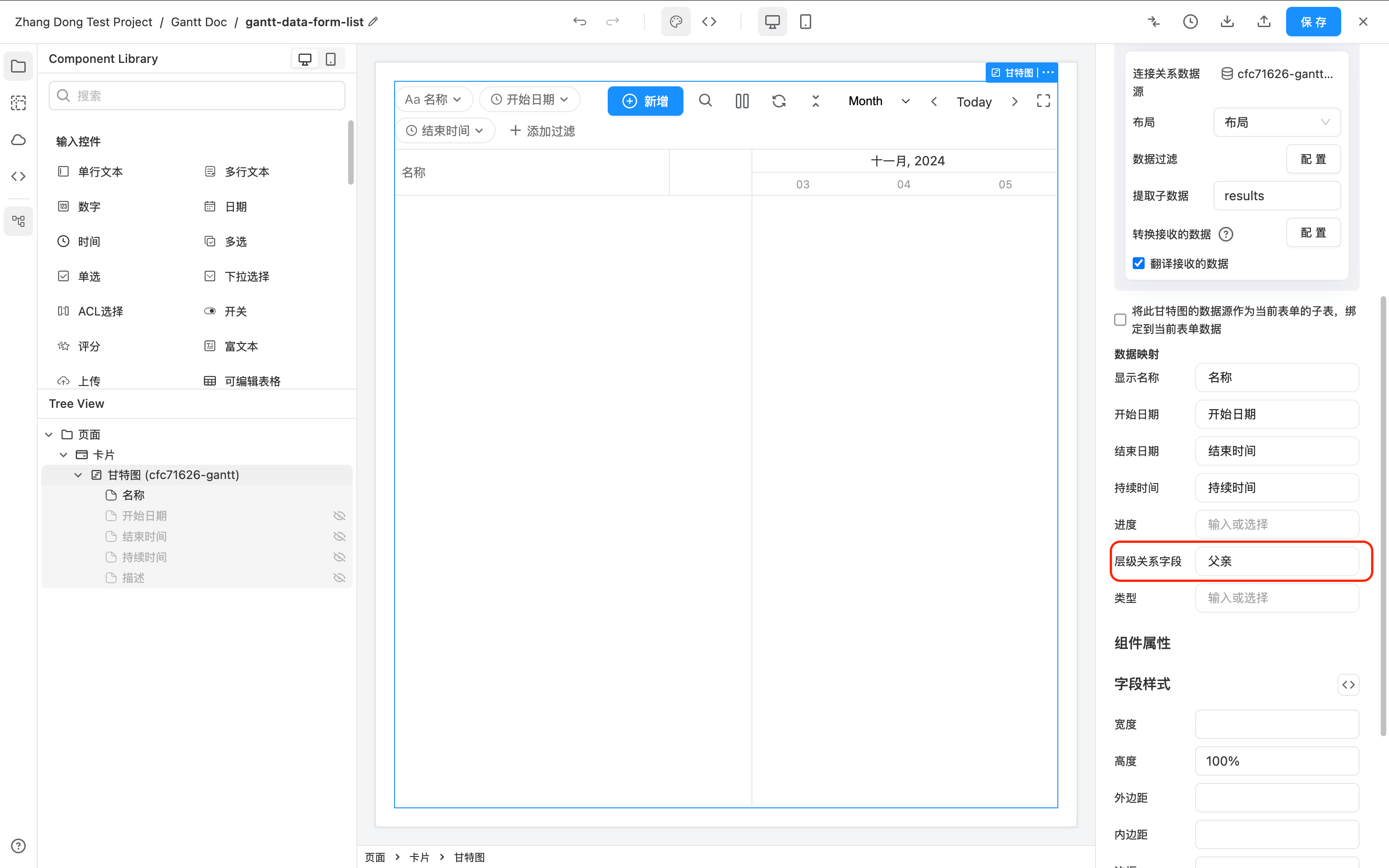Click the Today button in Gantt
The image size is (1389, 868).
coord(974,101)
